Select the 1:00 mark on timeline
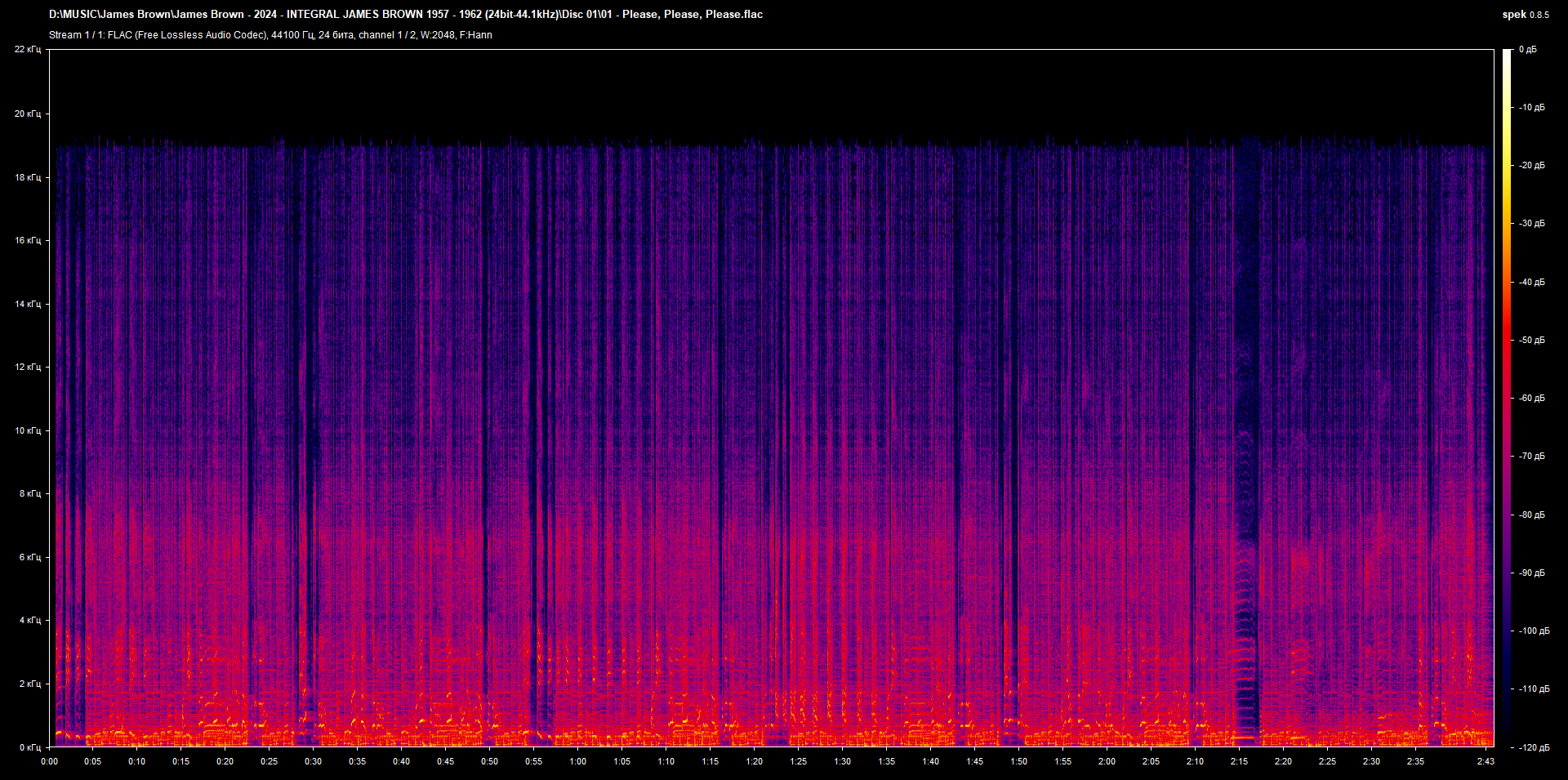This screenshot has height=780, width=1568. pos(577,761)
